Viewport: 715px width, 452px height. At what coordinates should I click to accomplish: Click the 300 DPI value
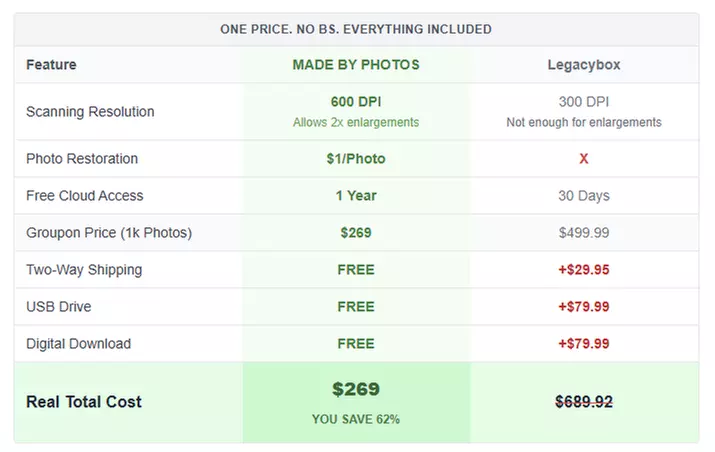(x=584, y=102)
